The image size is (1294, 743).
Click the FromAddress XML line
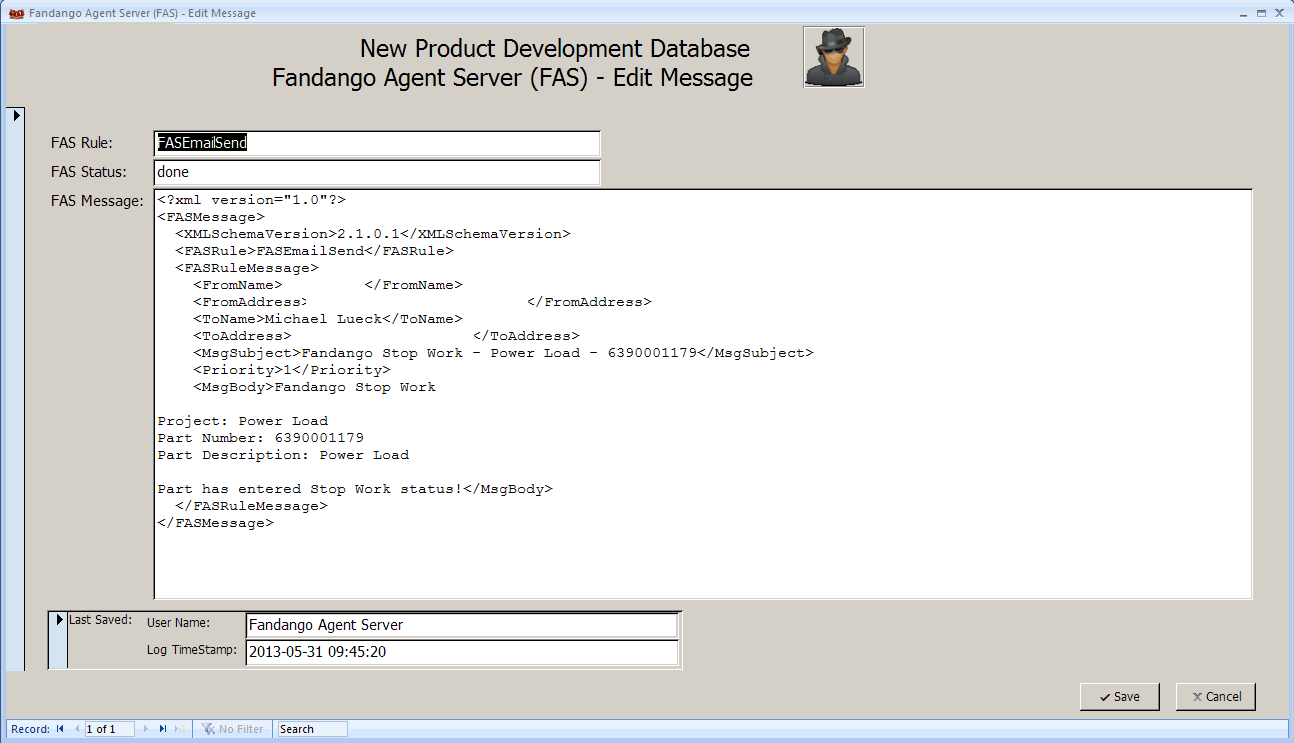[x=422, y=302]
